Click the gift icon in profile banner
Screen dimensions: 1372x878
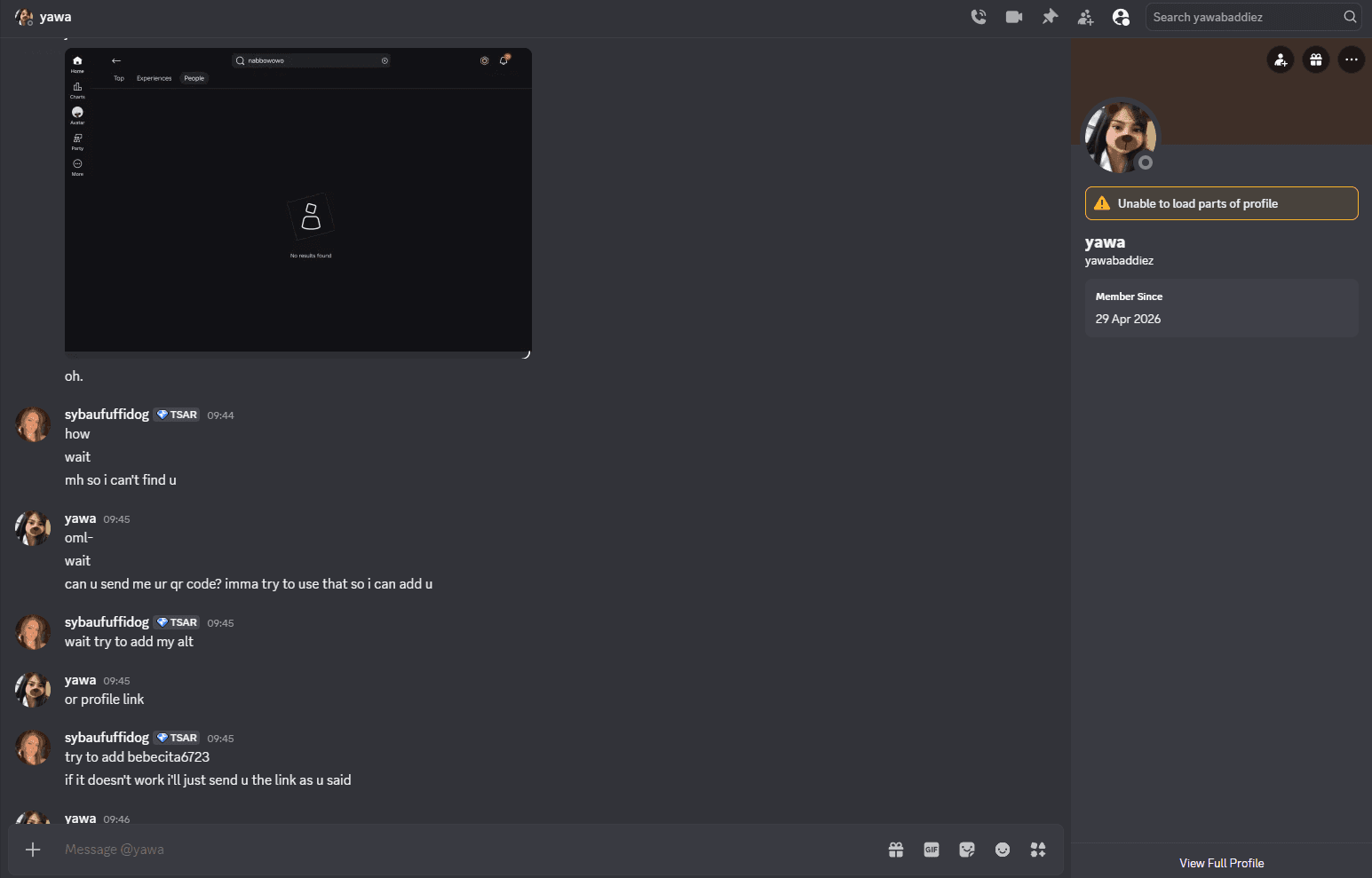click(x=1316, y=59)
